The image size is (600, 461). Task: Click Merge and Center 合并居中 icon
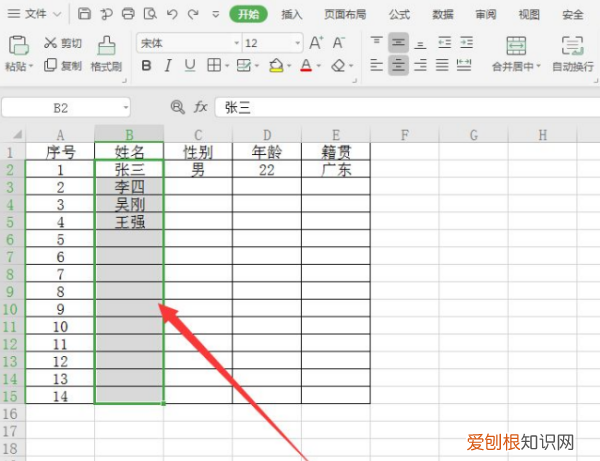click(516, 46)
